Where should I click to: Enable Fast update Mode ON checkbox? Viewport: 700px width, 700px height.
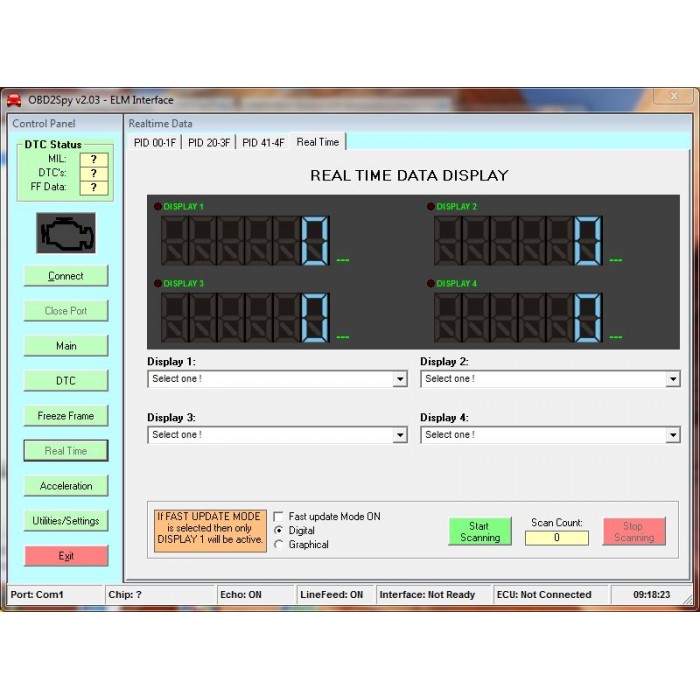(x=279, y=517)
